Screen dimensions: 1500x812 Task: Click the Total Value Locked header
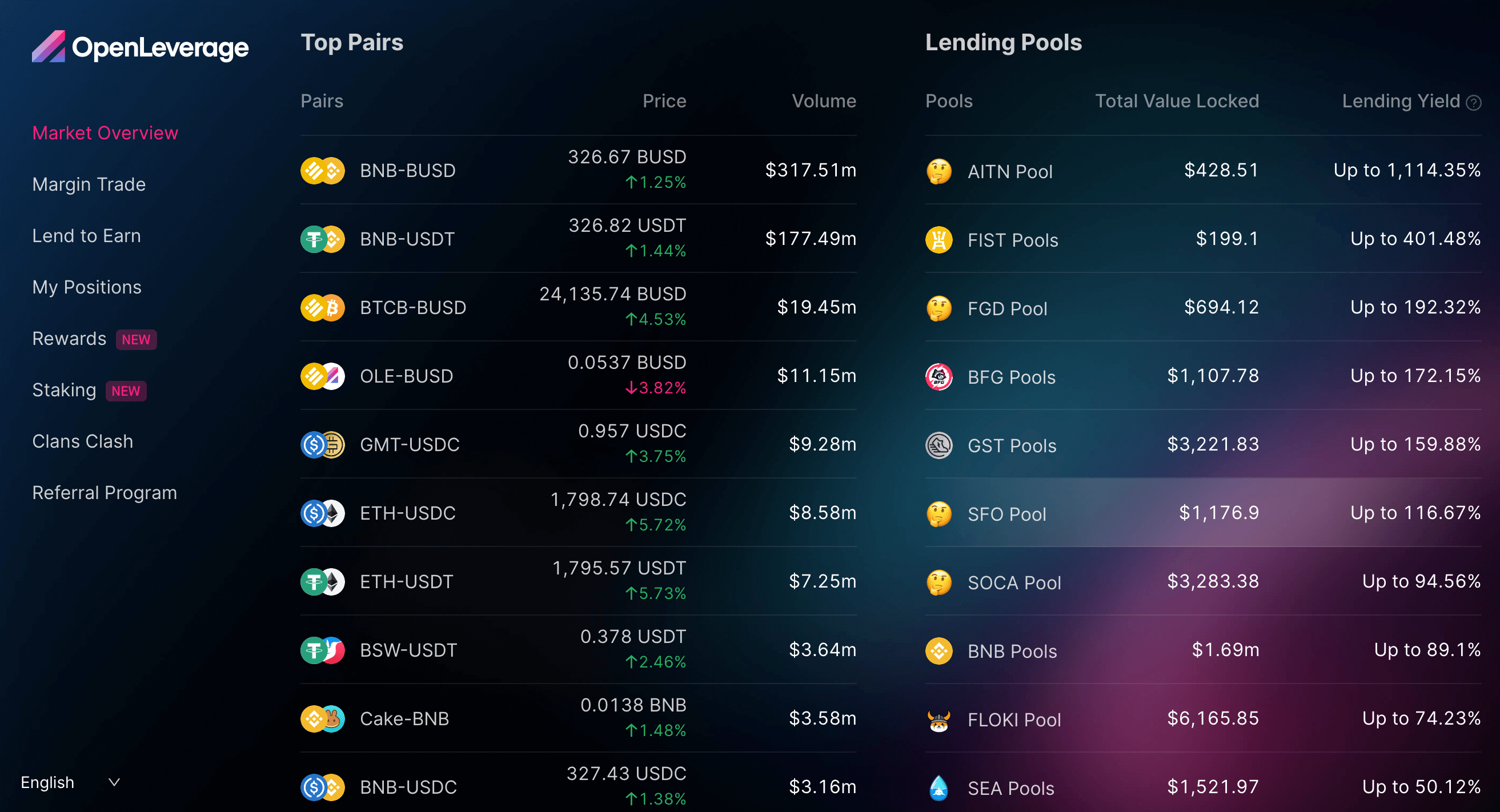[x=1177, y=101]
